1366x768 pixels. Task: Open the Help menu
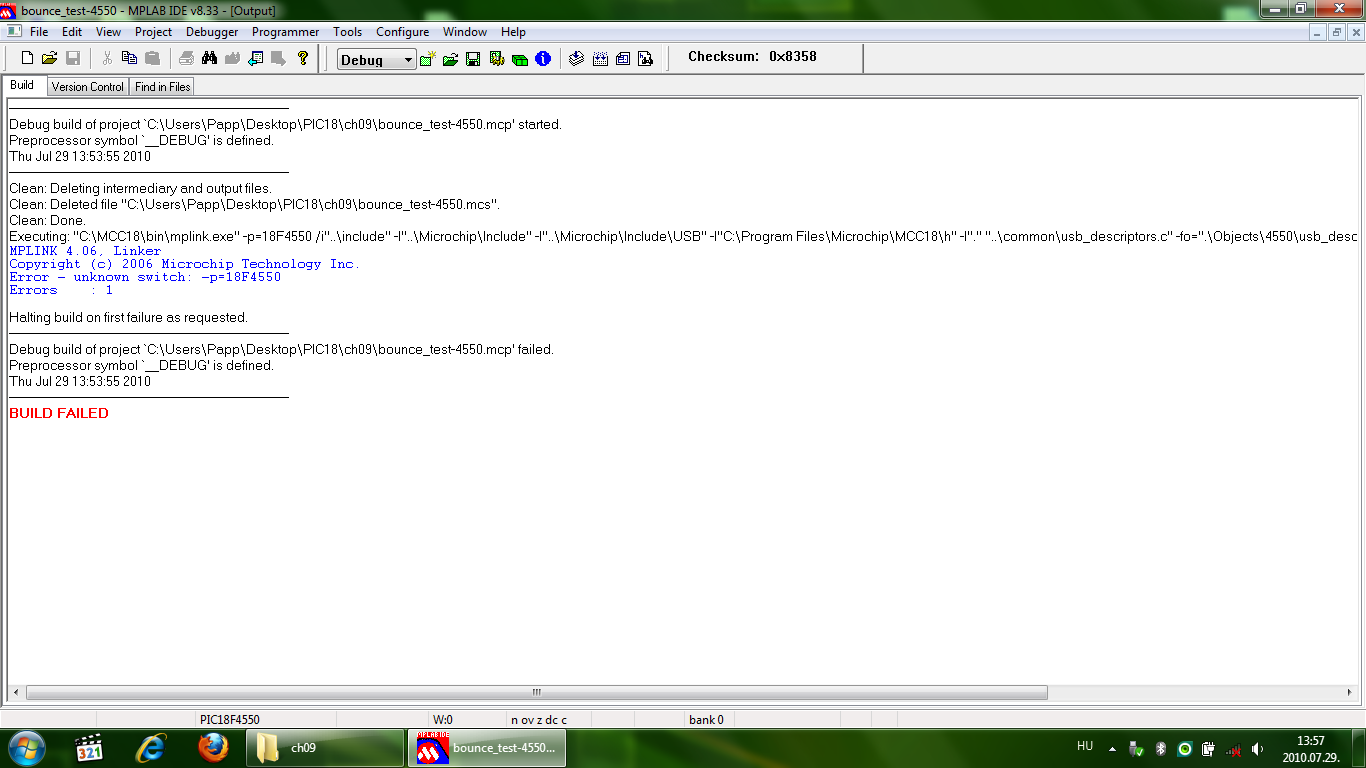click(x=513, y=32)
